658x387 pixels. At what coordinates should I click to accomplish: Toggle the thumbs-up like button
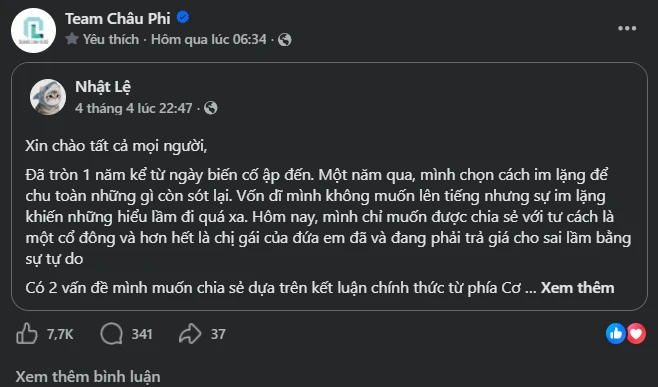pos(27,334)
